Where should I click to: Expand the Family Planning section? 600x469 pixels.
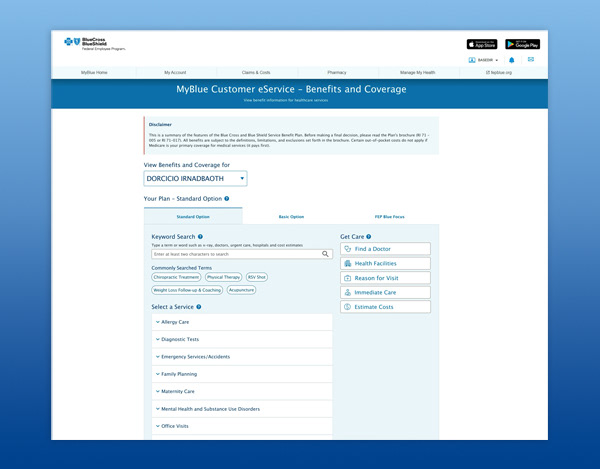tap(242, 374)
